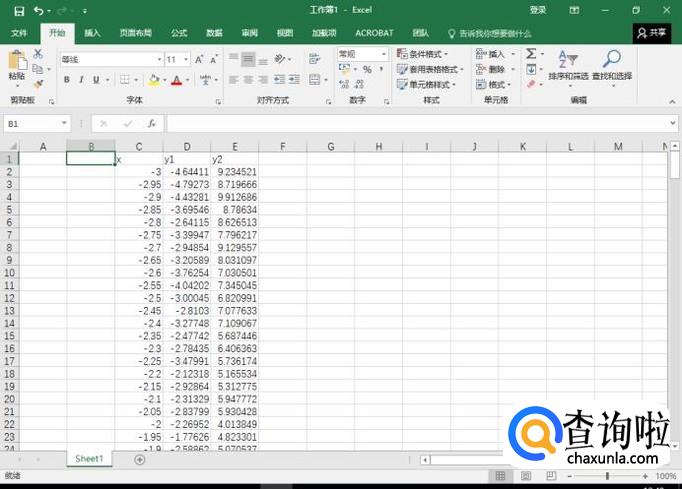Toggle Wrap Text icon
The image size is (682, 489).
coord(314,59)
